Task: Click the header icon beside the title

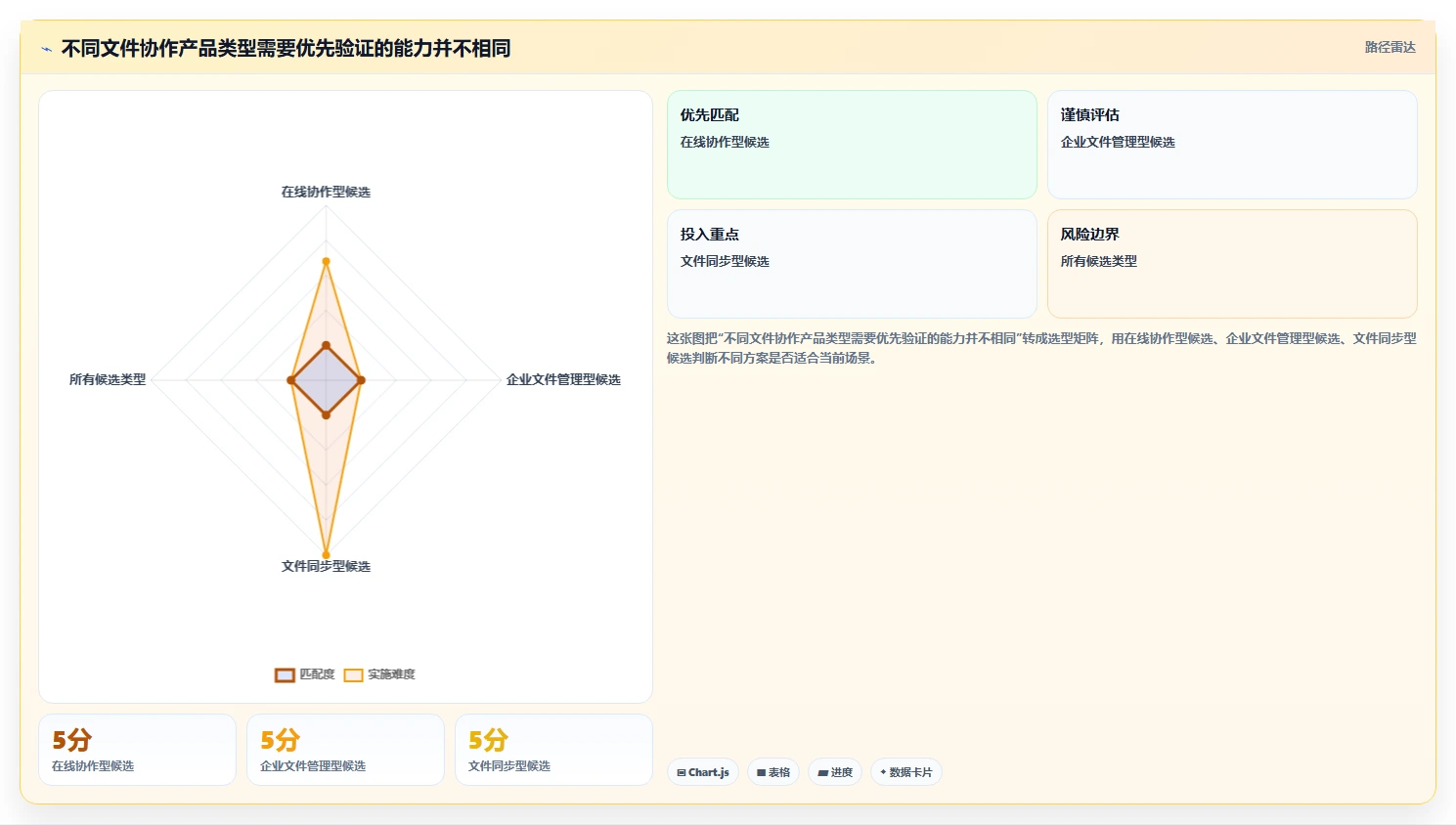Action: tap(46, 49)
